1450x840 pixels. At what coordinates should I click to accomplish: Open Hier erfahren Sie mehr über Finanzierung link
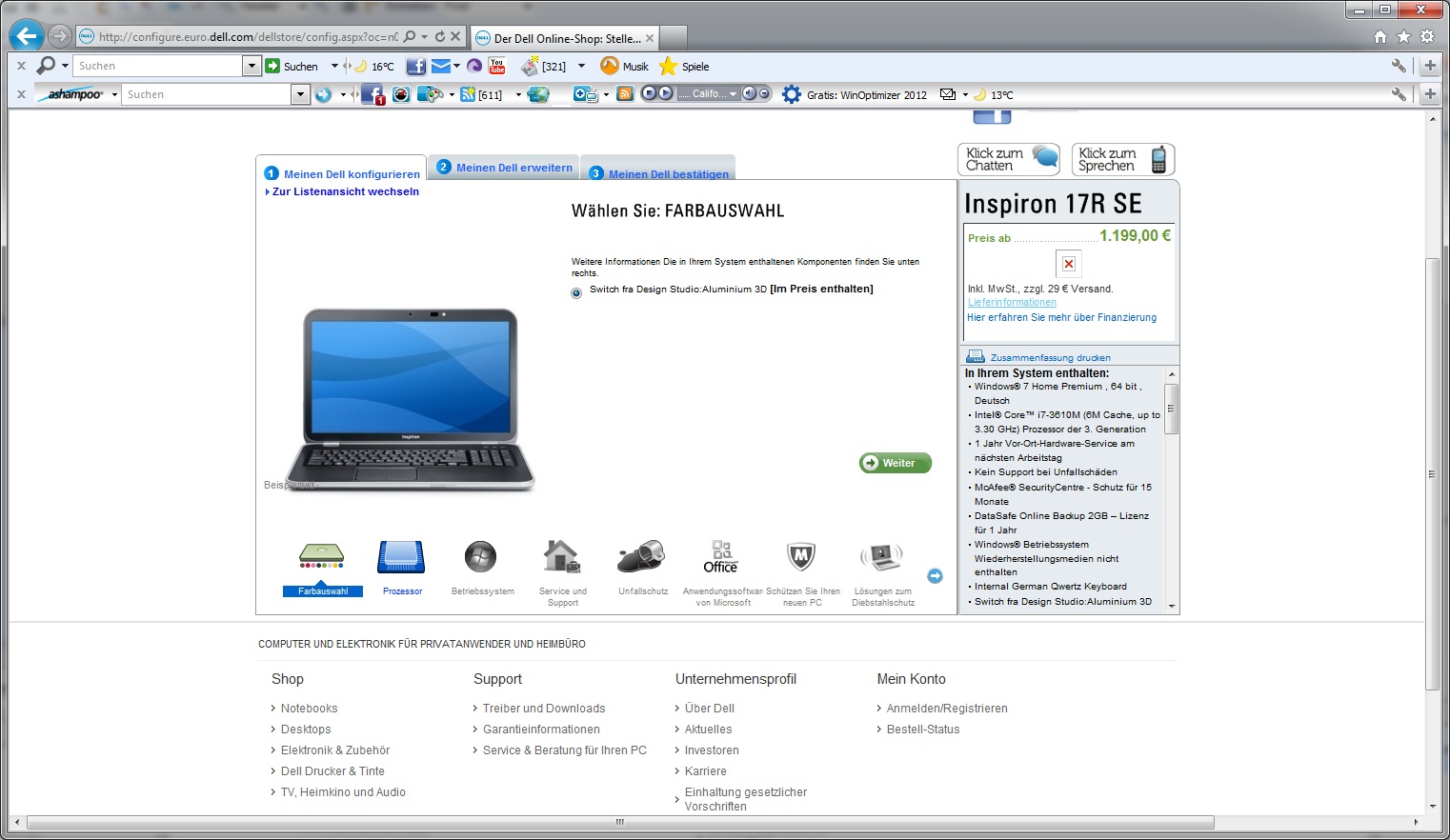tap(1061, 318)
